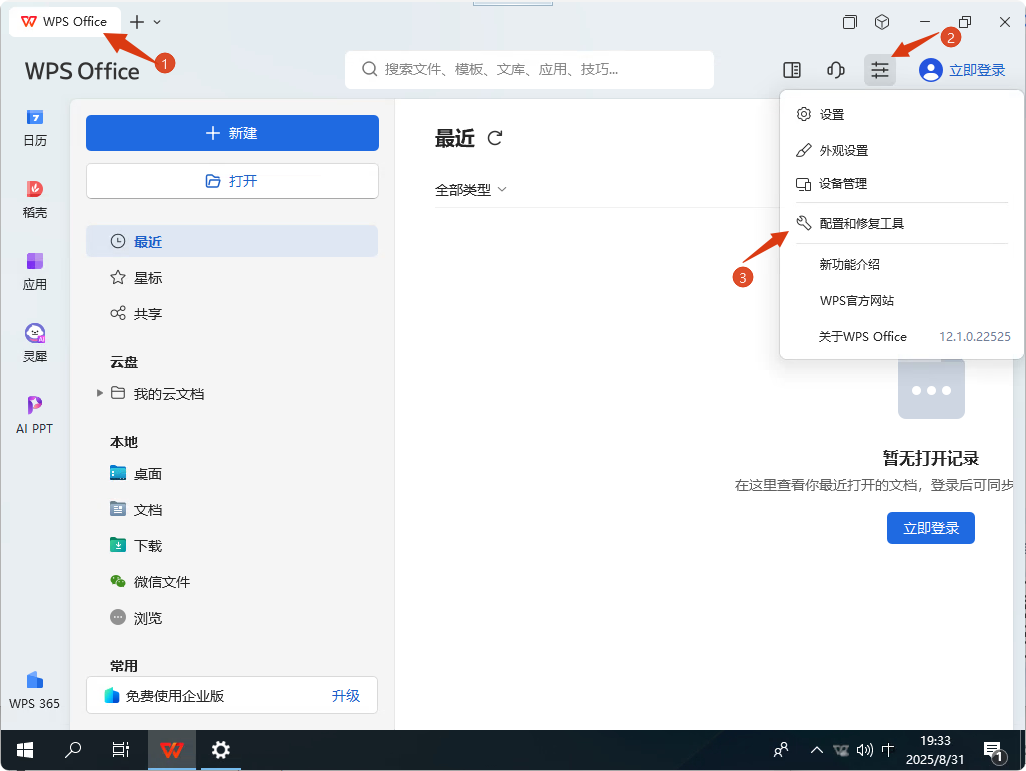Expand the 我的云文档 folder tree
This screenshot has width=1026, height=771.
coord(100,394)
